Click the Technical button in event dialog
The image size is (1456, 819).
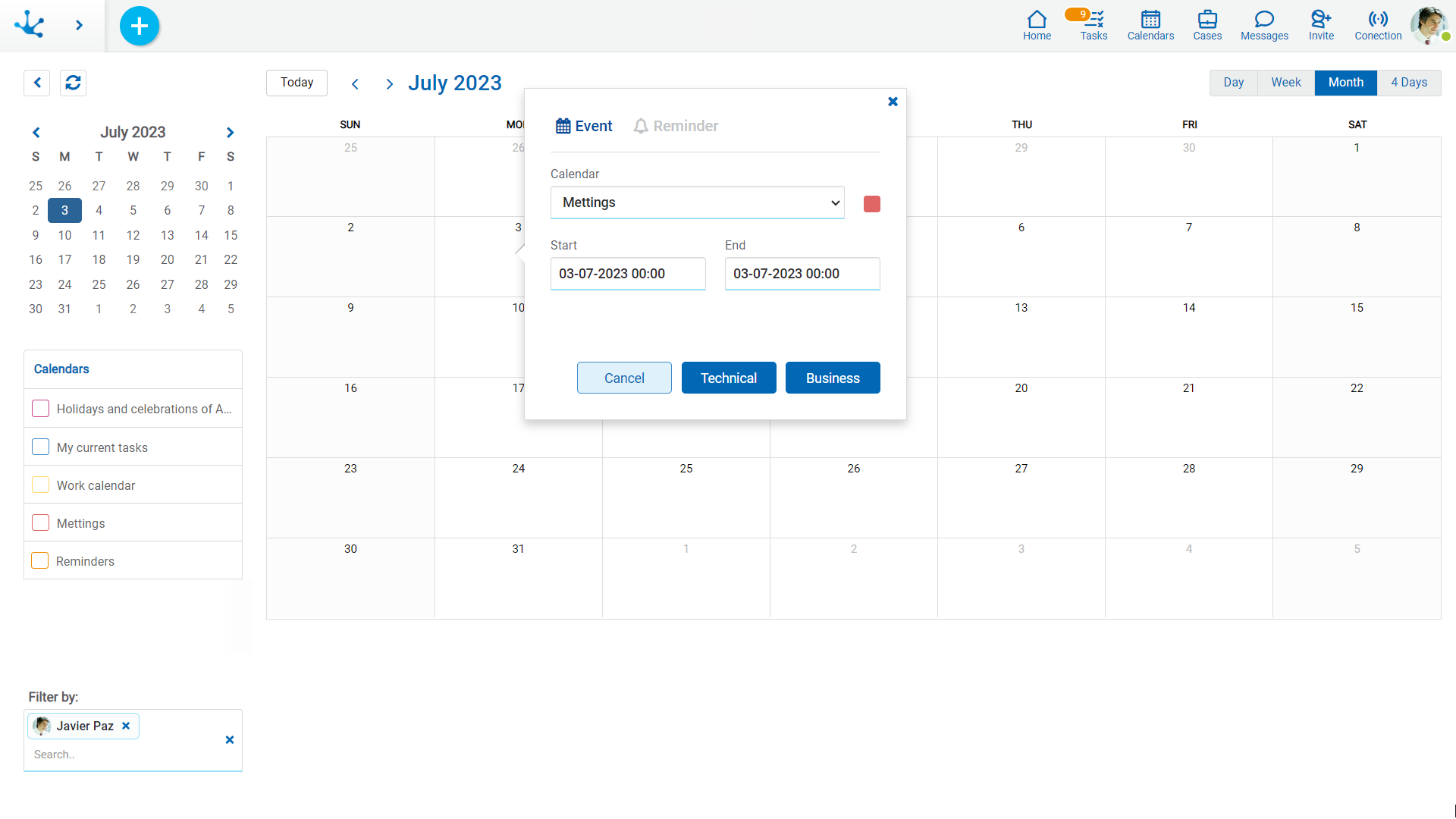pos(728,377)
